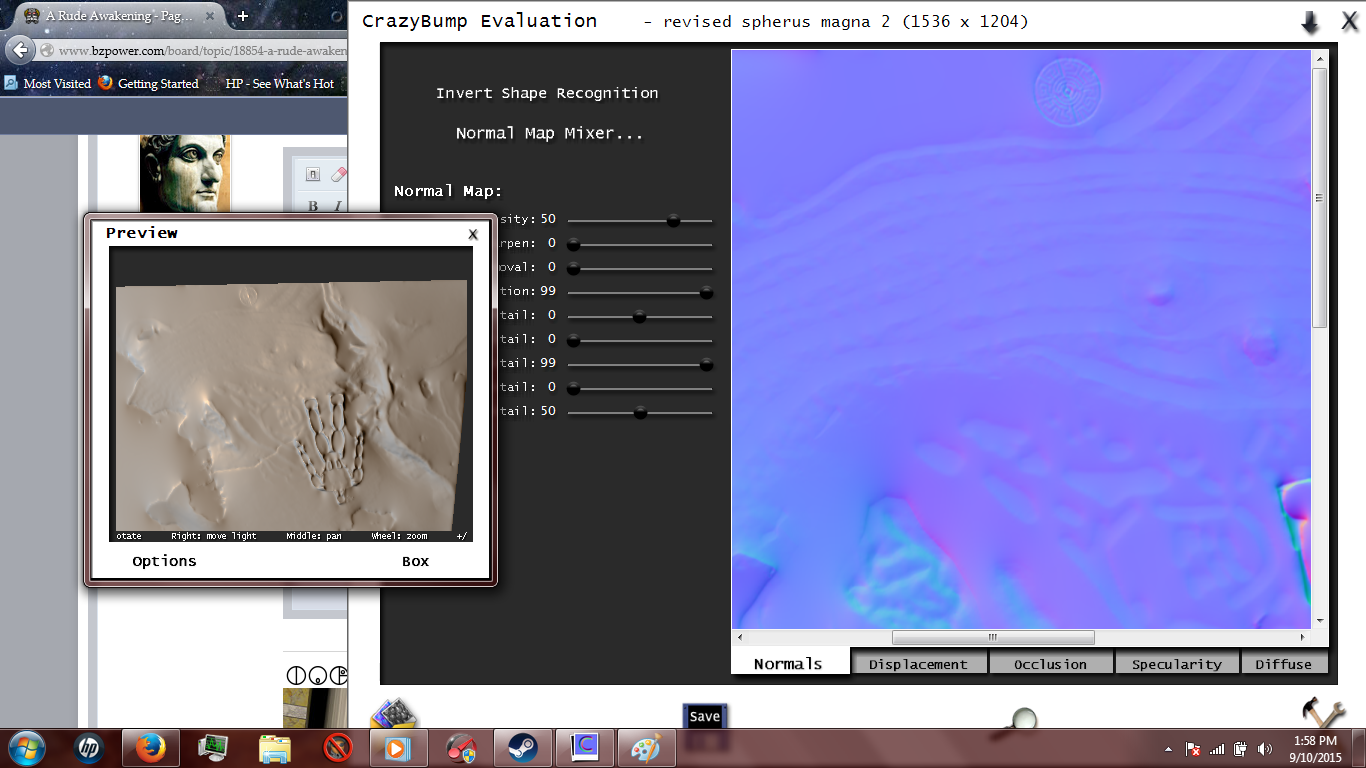
Task: Open Options in the Preview window
Action: (164, 561)
